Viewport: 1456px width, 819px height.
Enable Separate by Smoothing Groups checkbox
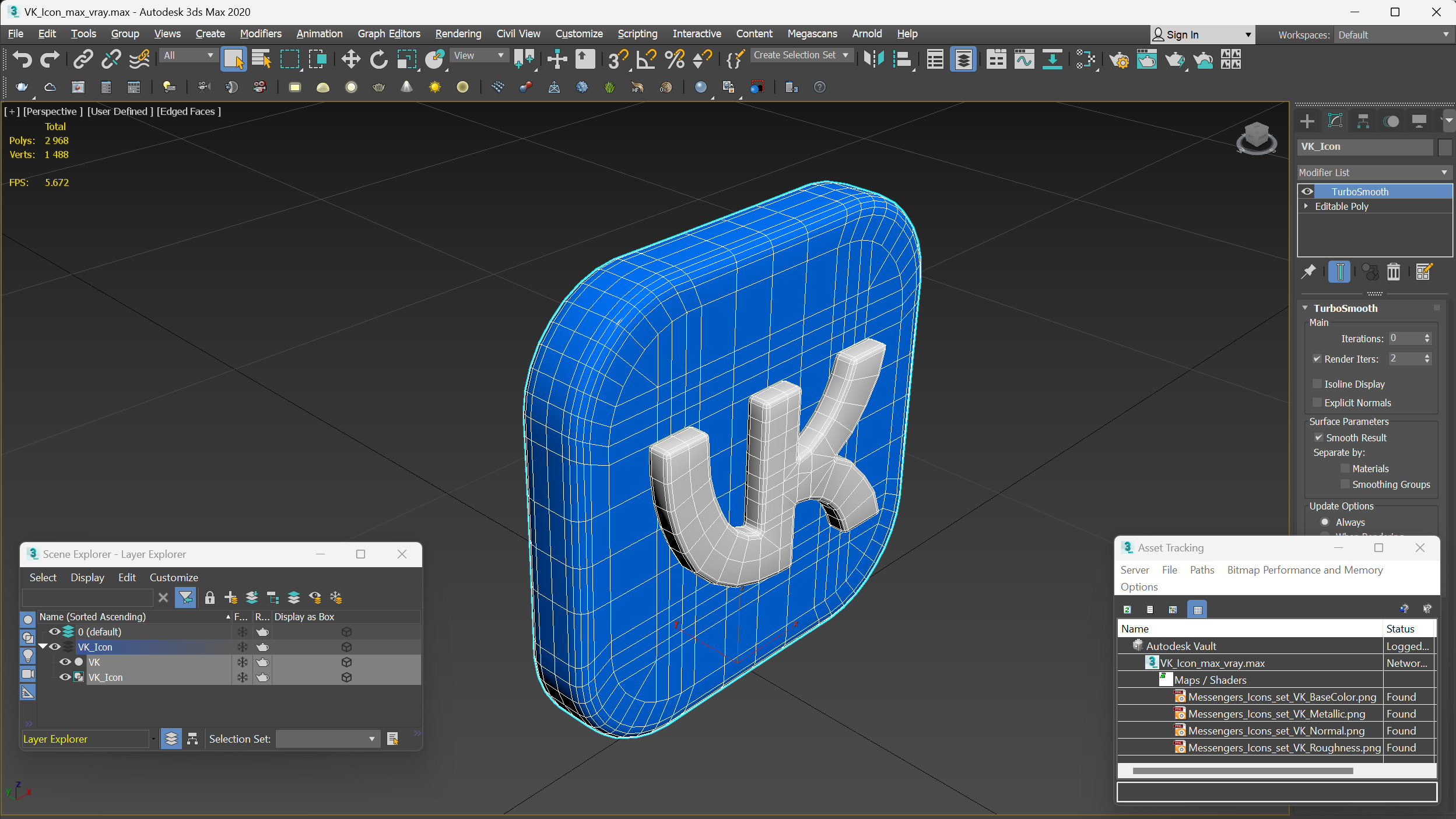(x=1345, y=484)
